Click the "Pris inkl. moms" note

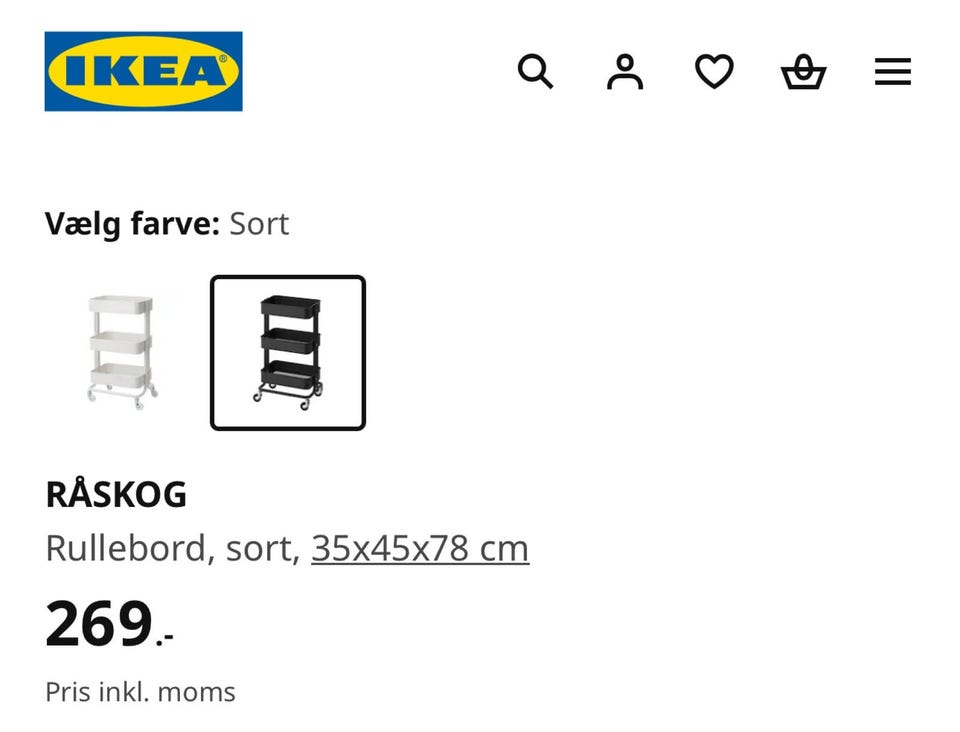[140, 692]
